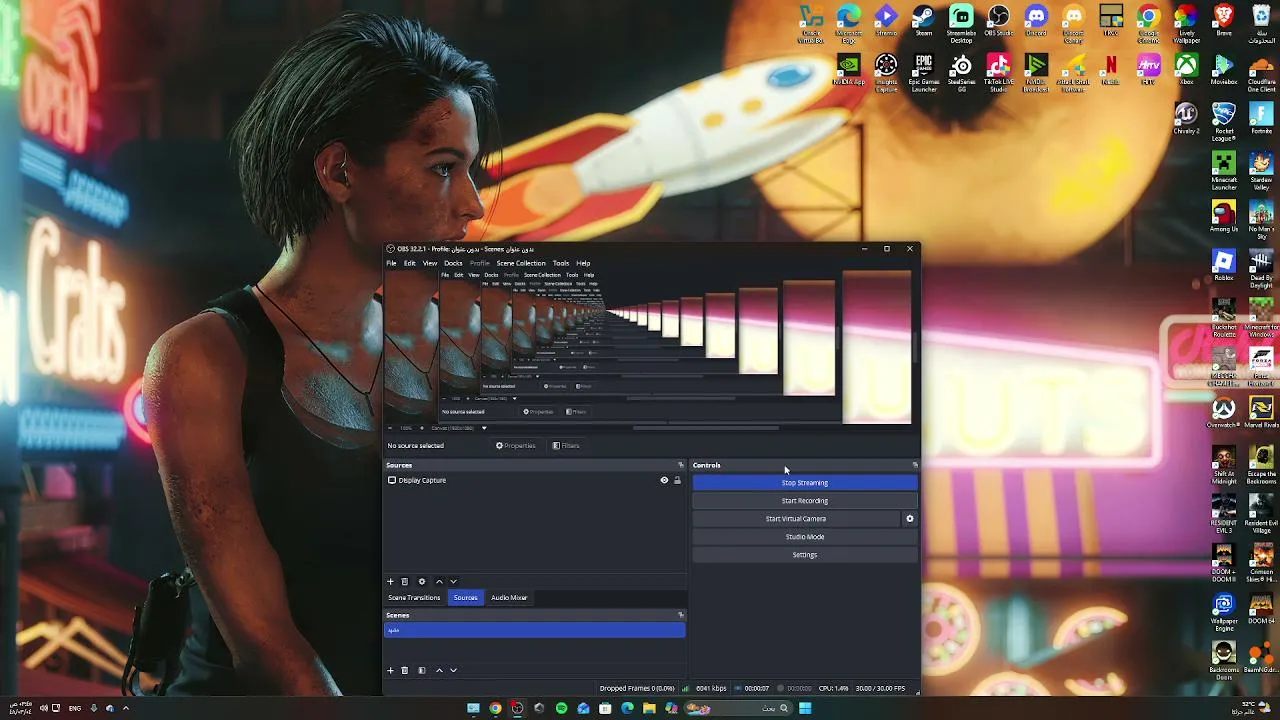
Task: Float the Scenes dock
Action: click(x=681, y=615)
